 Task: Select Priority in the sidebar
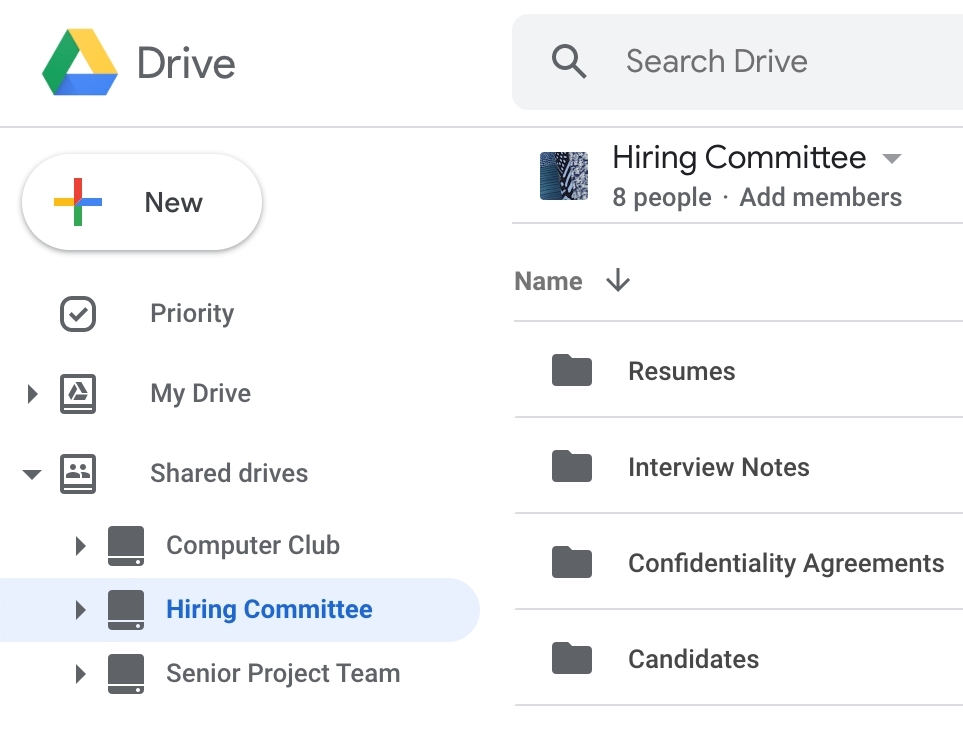[x=191, y=314]
